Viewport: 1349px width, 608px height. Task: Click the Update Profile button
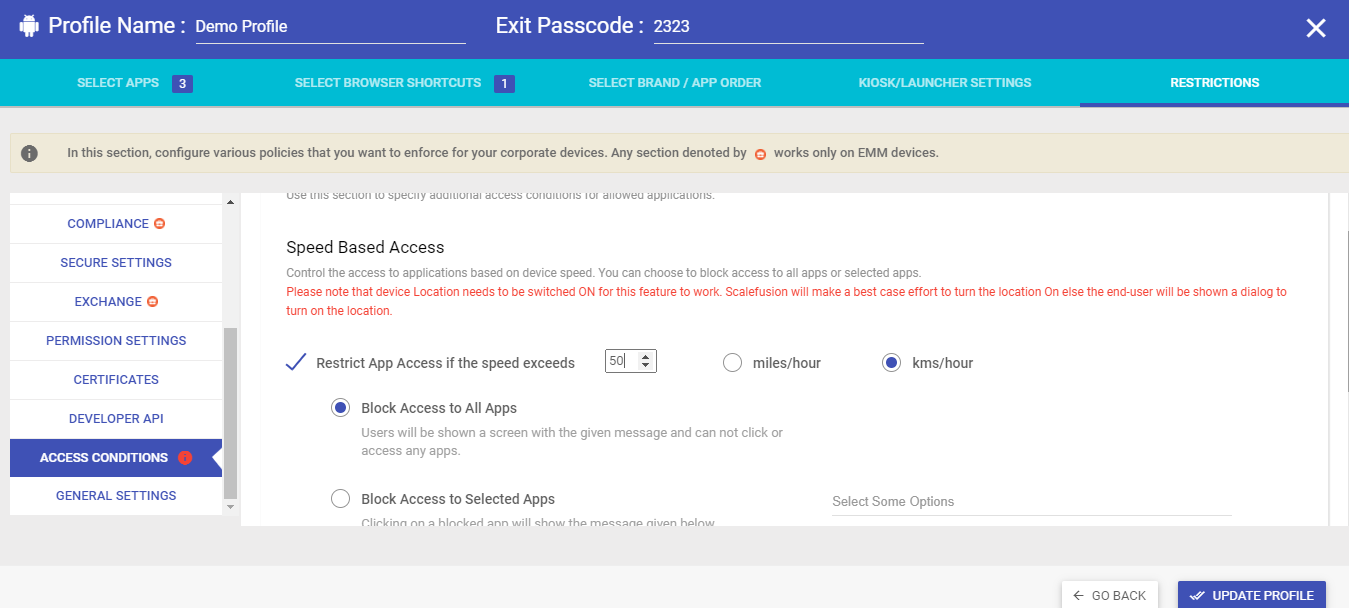click(x=1252, y=595)
